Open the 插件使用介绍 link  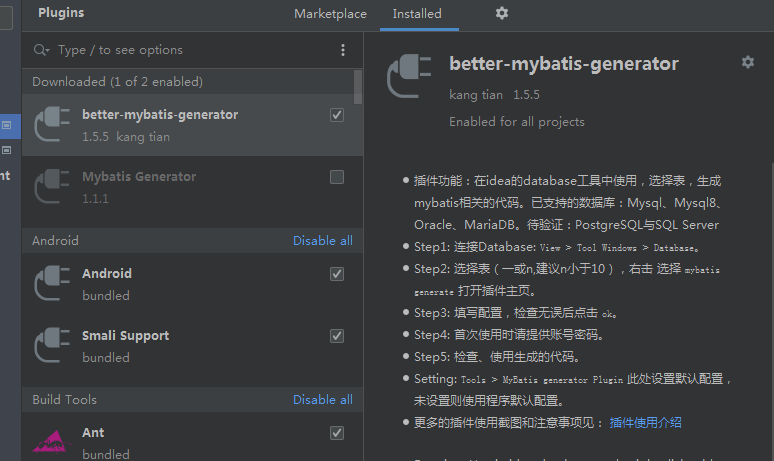tap(645, 423)
